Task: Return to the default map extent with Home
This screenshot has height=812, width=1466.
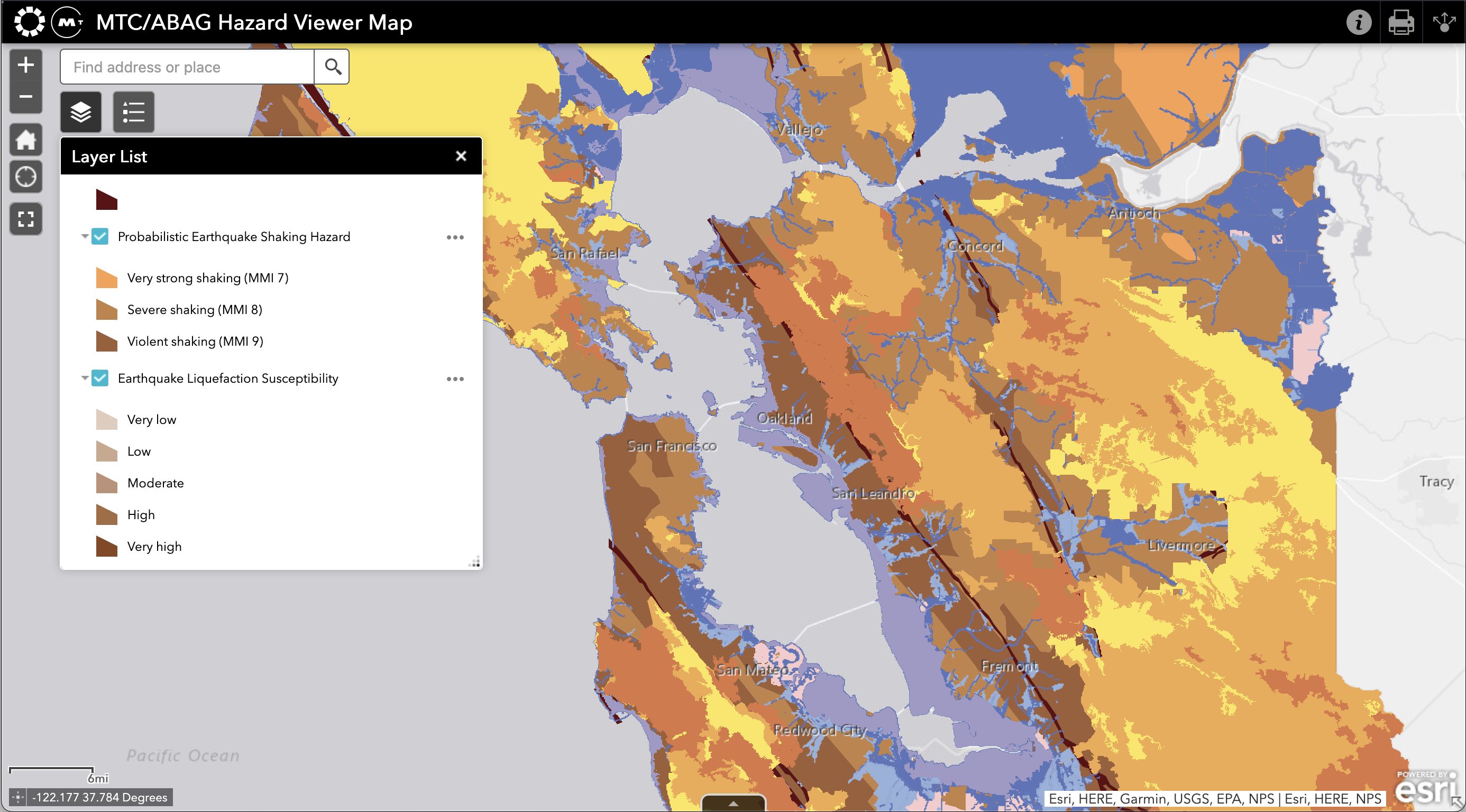Action: pos(25,140)
